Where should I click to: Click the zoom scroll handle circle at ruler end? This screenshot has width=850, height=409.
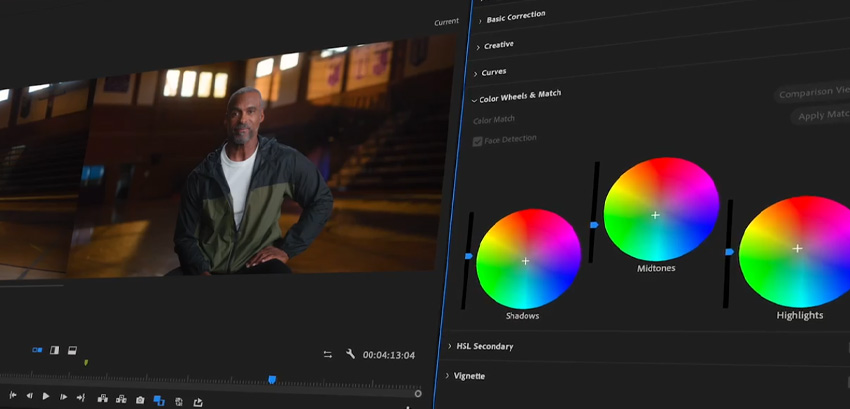pos(418,394)
